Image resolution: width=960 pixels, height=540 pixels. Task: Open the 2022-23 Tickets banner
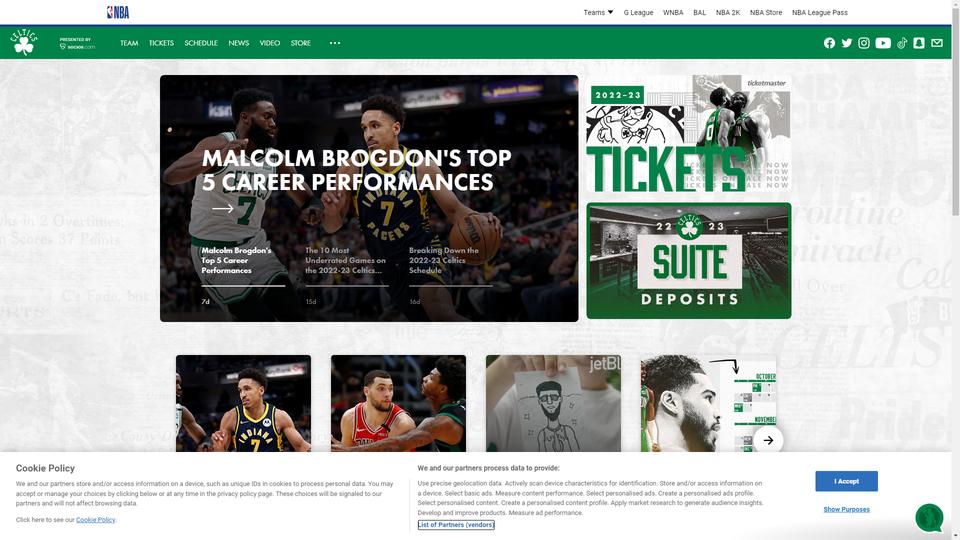689,133
